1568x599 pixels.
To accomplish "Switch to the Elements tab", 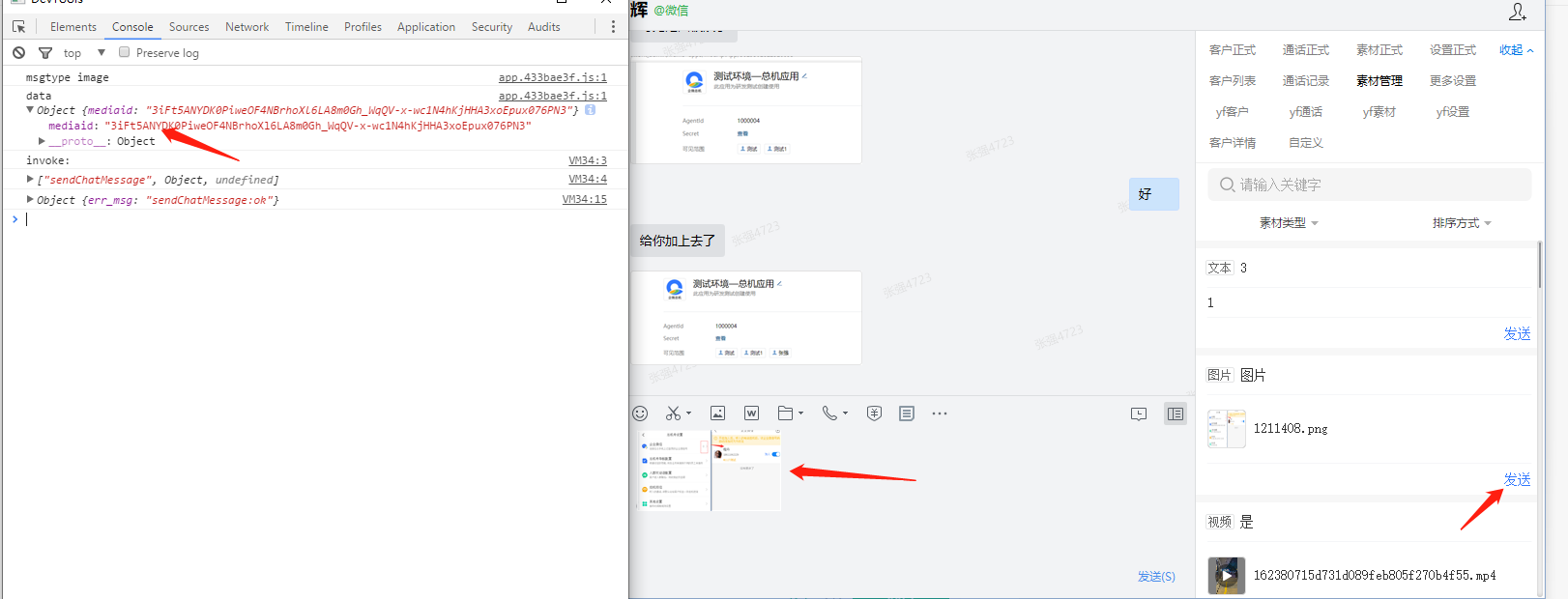I will coord(73,27).
